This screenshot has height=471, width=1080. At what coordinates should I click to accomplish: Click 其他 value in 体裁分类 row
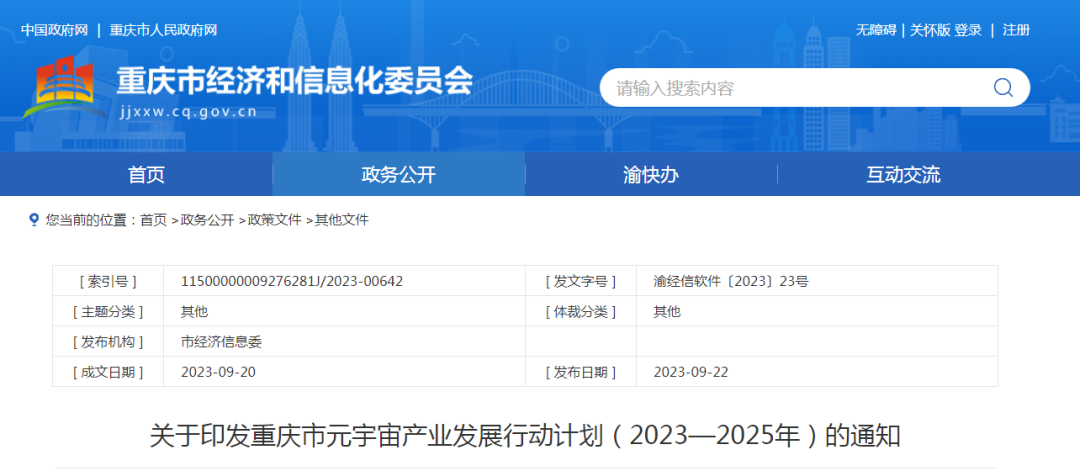point(667,311)
